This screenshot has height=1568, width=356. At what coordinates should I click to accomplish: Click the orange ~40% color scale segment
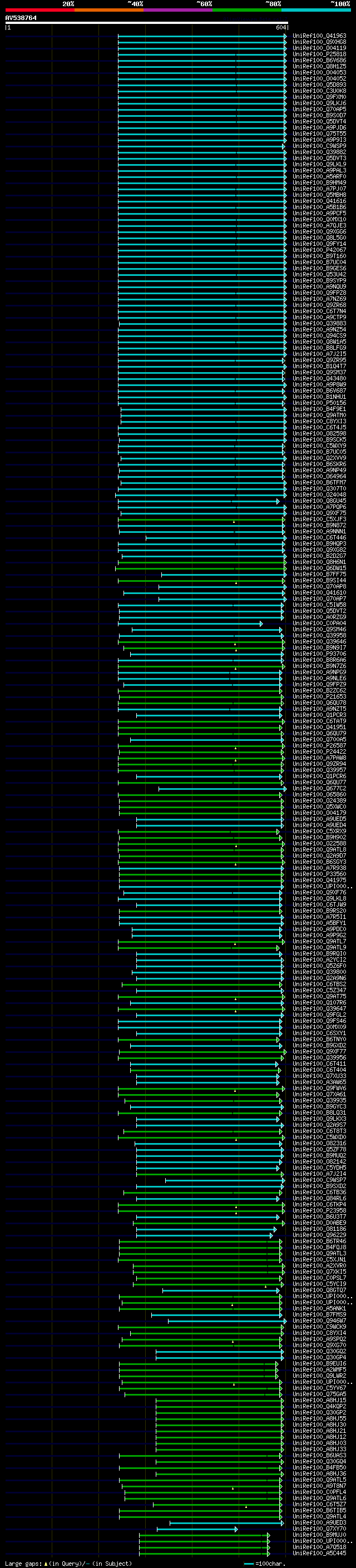click(x=109, y=10)
